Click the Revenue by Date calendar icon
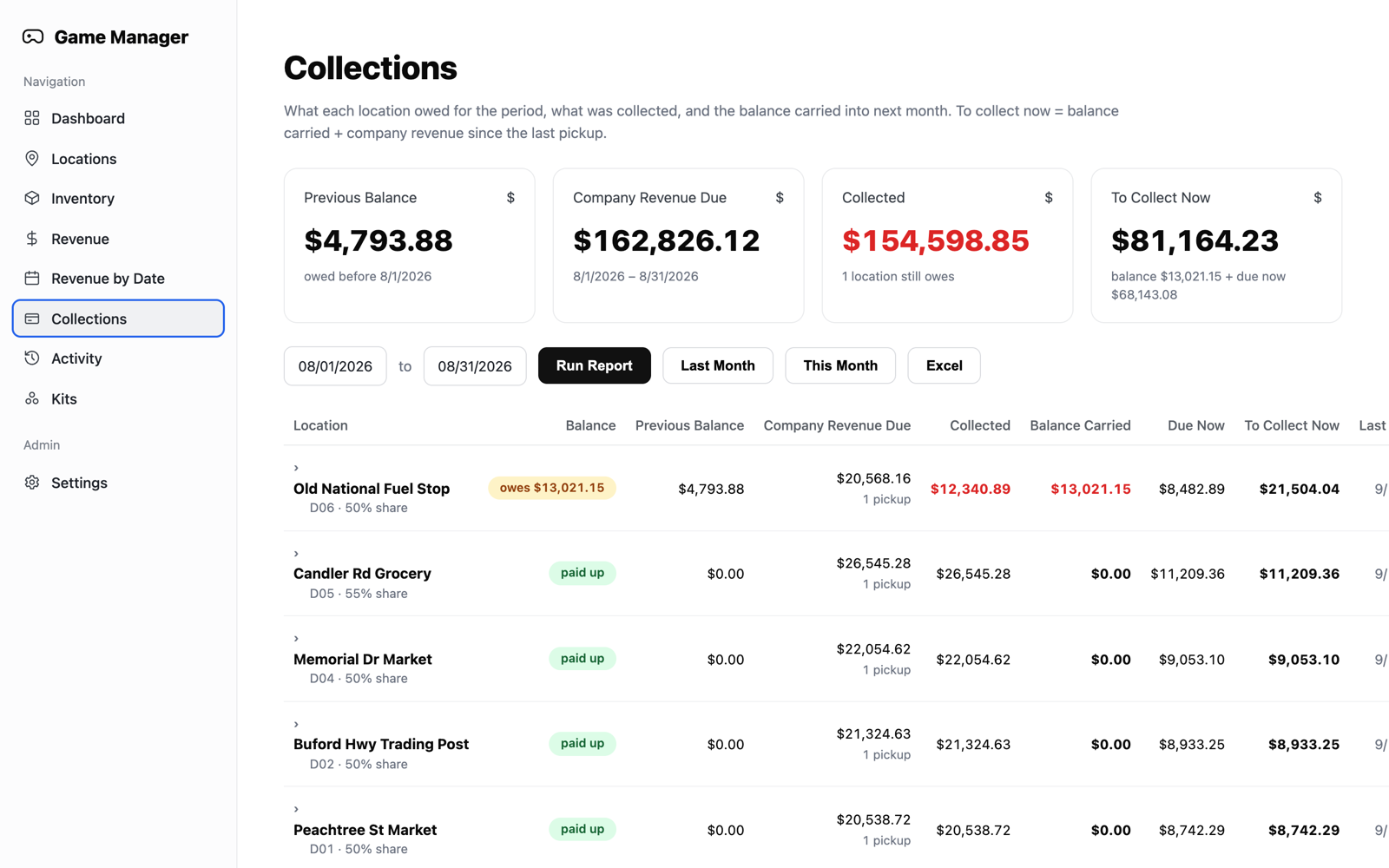This screenshot has width=1389, height=868. coord(32,278)
